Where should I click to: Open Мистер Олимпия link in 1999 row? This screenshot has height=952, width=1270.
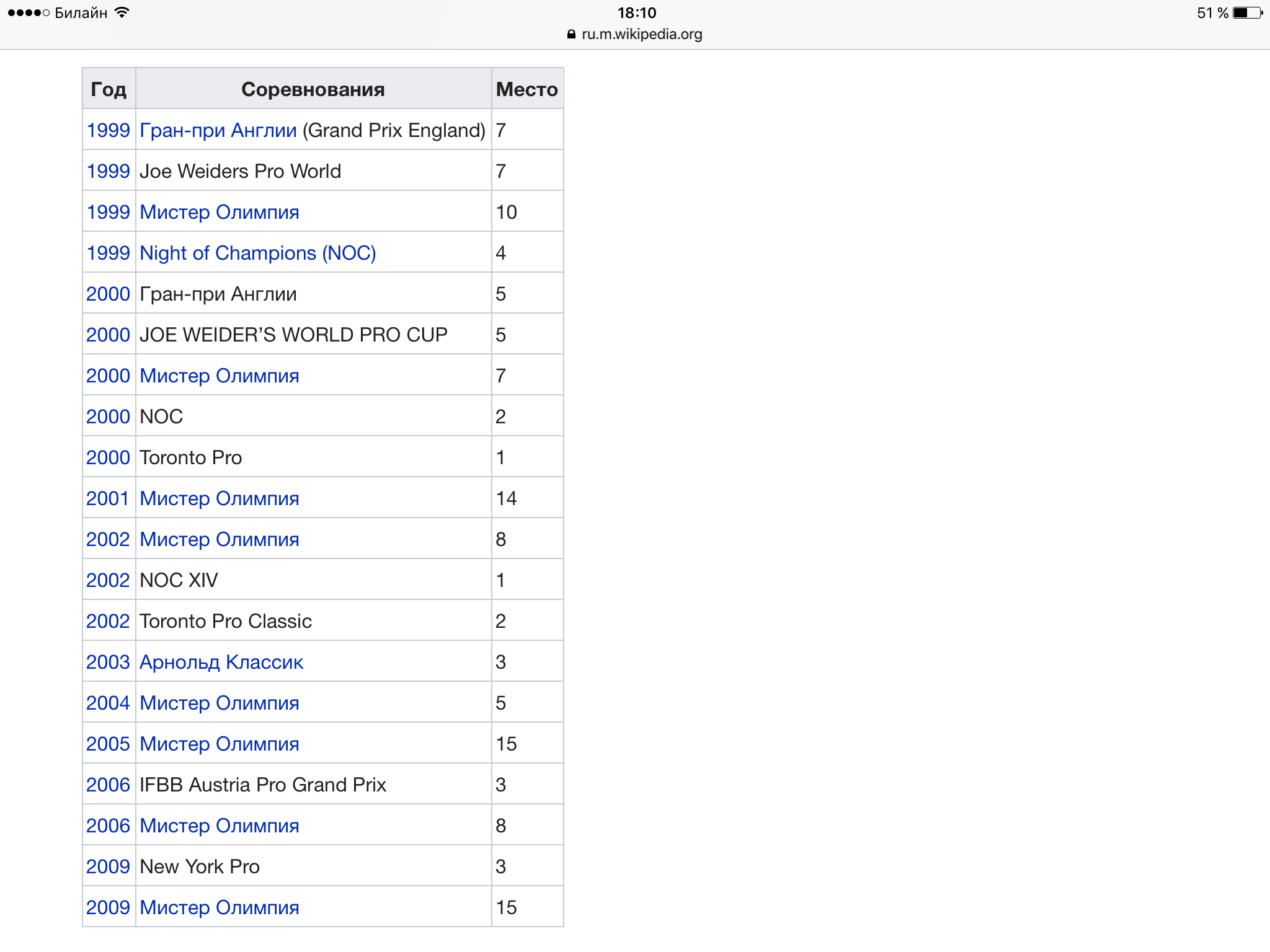click(x=219, y=213)
